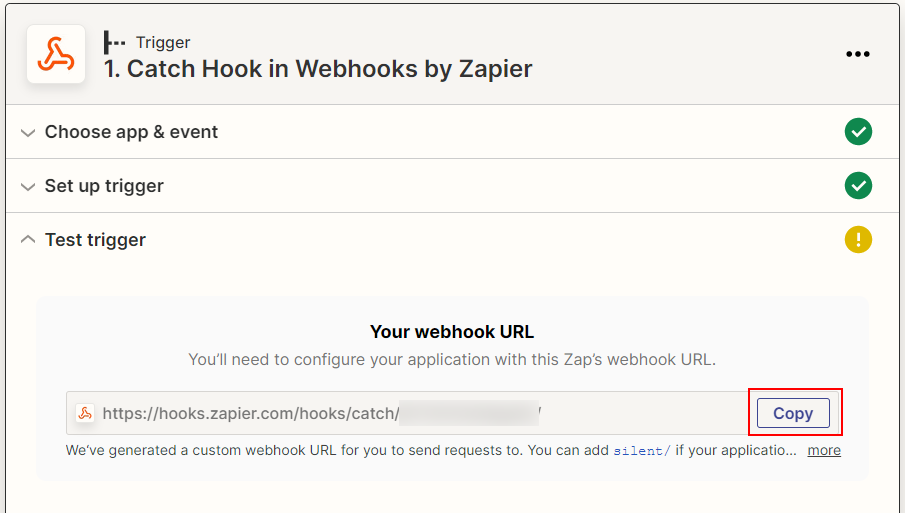905x513 pixels.
Task: Click the yellow warning icon on Test trigger
Action: (858, 240)
